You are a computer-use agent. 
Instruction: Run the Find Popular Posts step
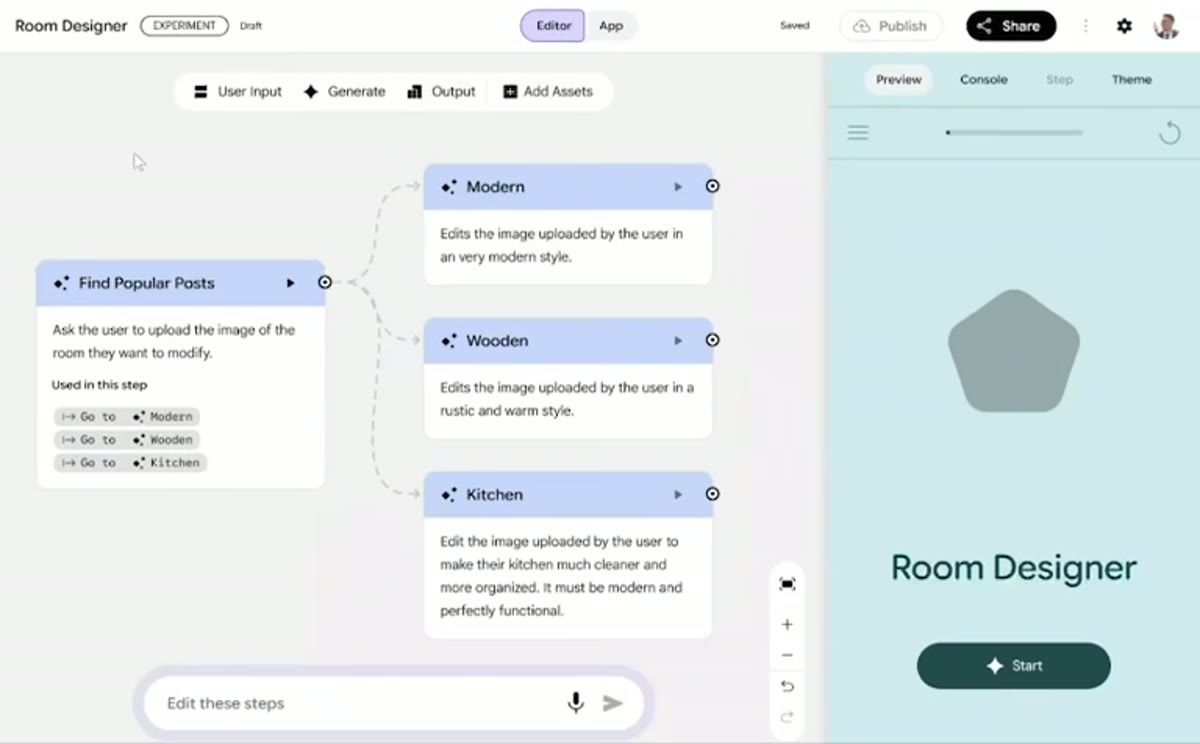pos(291,283)
